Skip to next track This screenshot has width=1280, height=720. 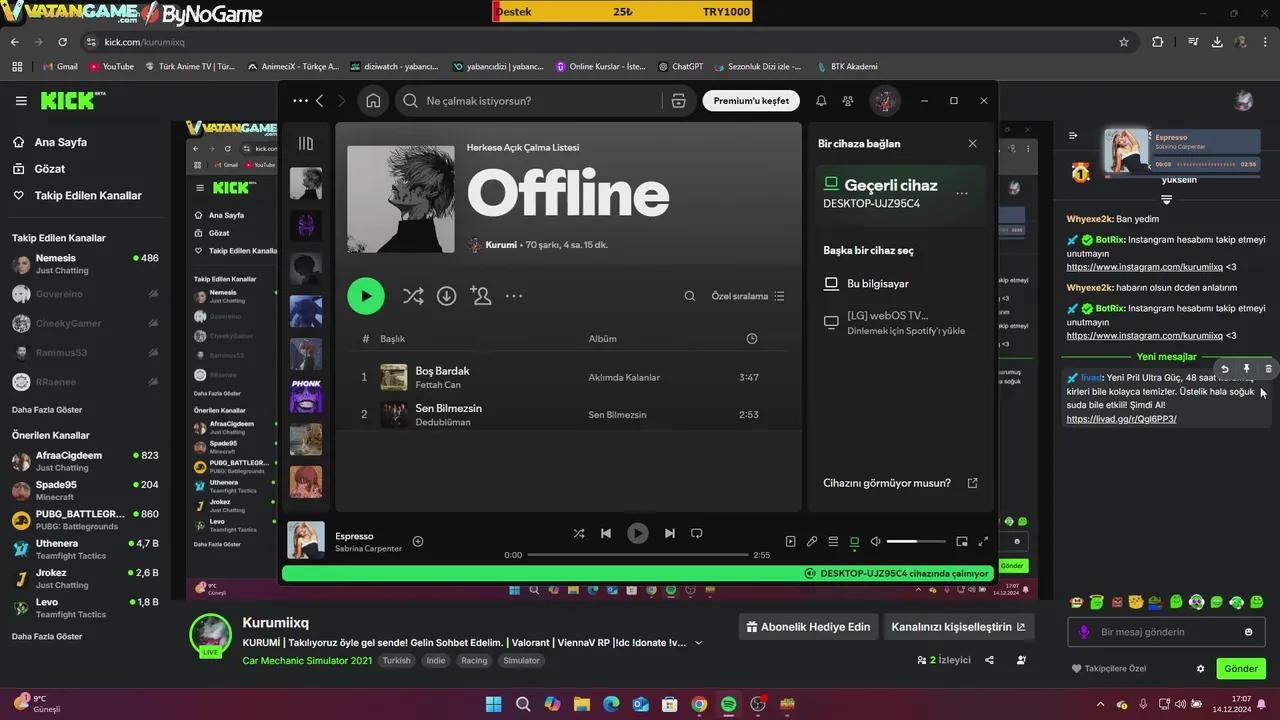click(x=670, y=533)
